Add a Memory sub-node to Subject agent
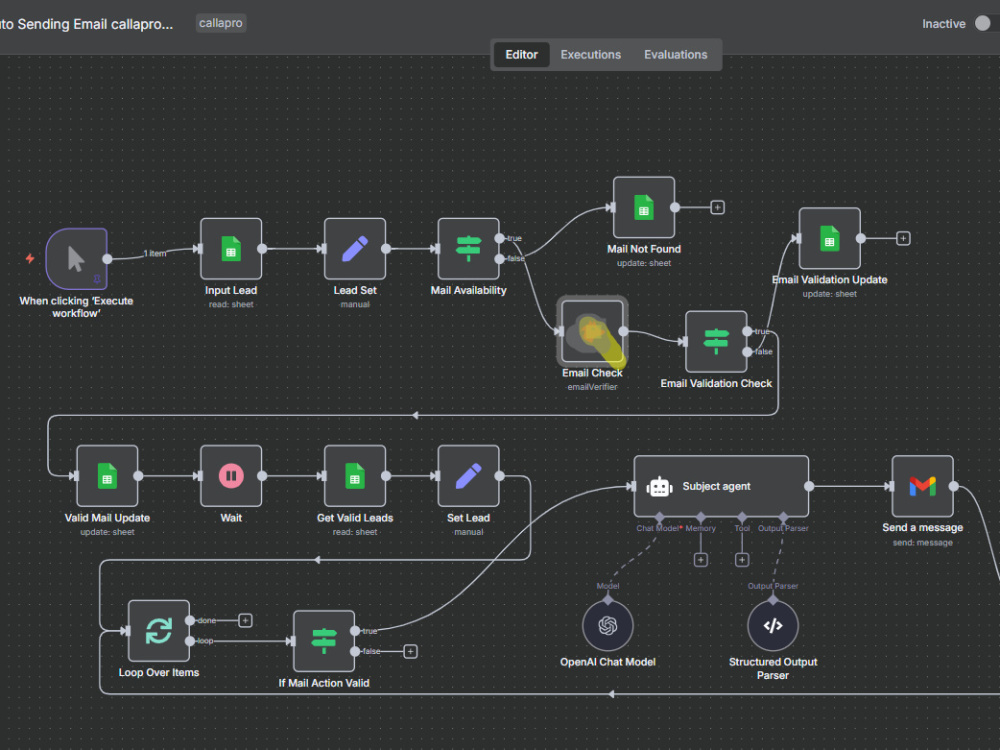 tap(700, 560)
